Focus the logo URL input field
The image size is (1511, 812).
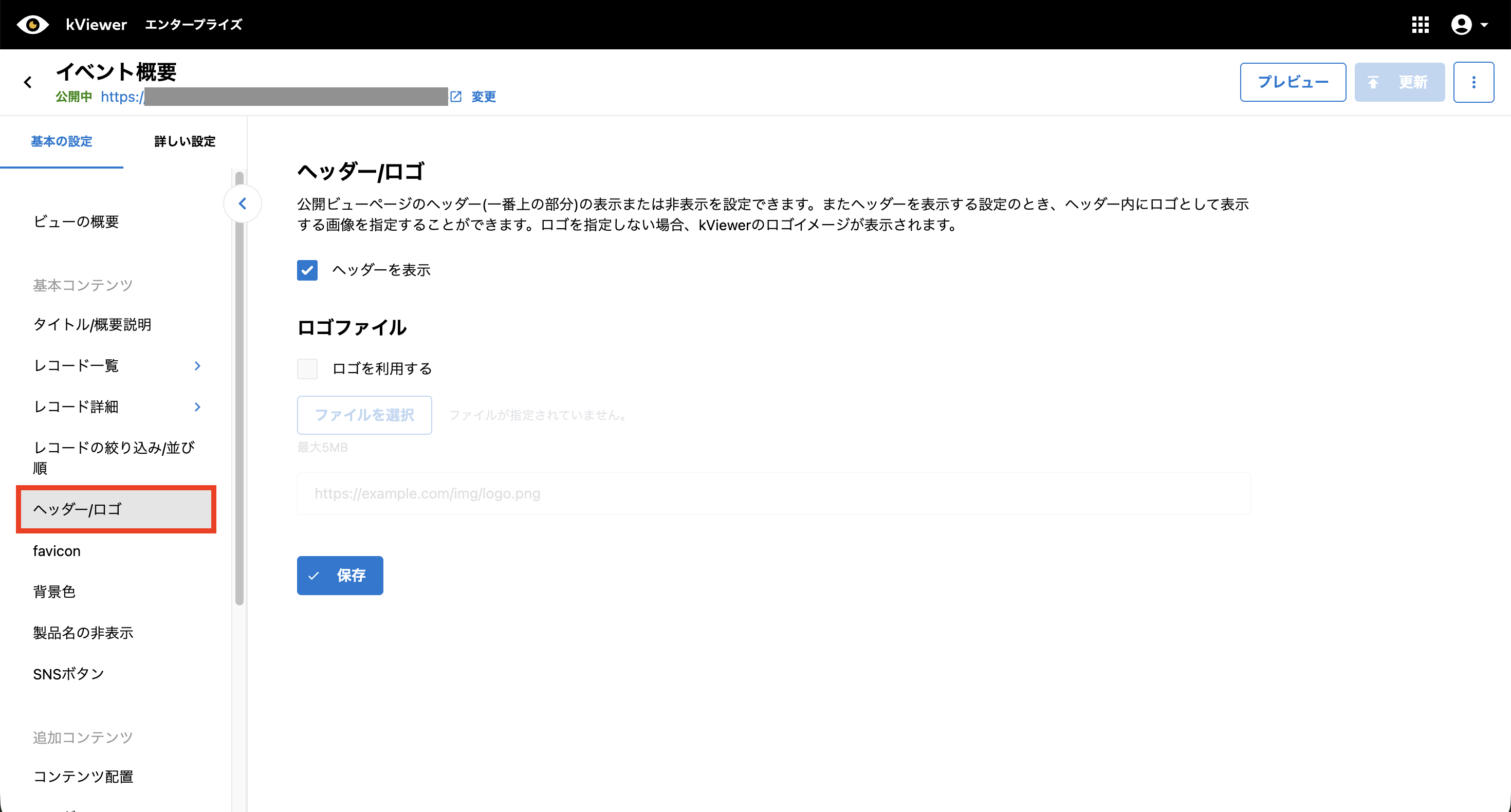click(773, 493)
